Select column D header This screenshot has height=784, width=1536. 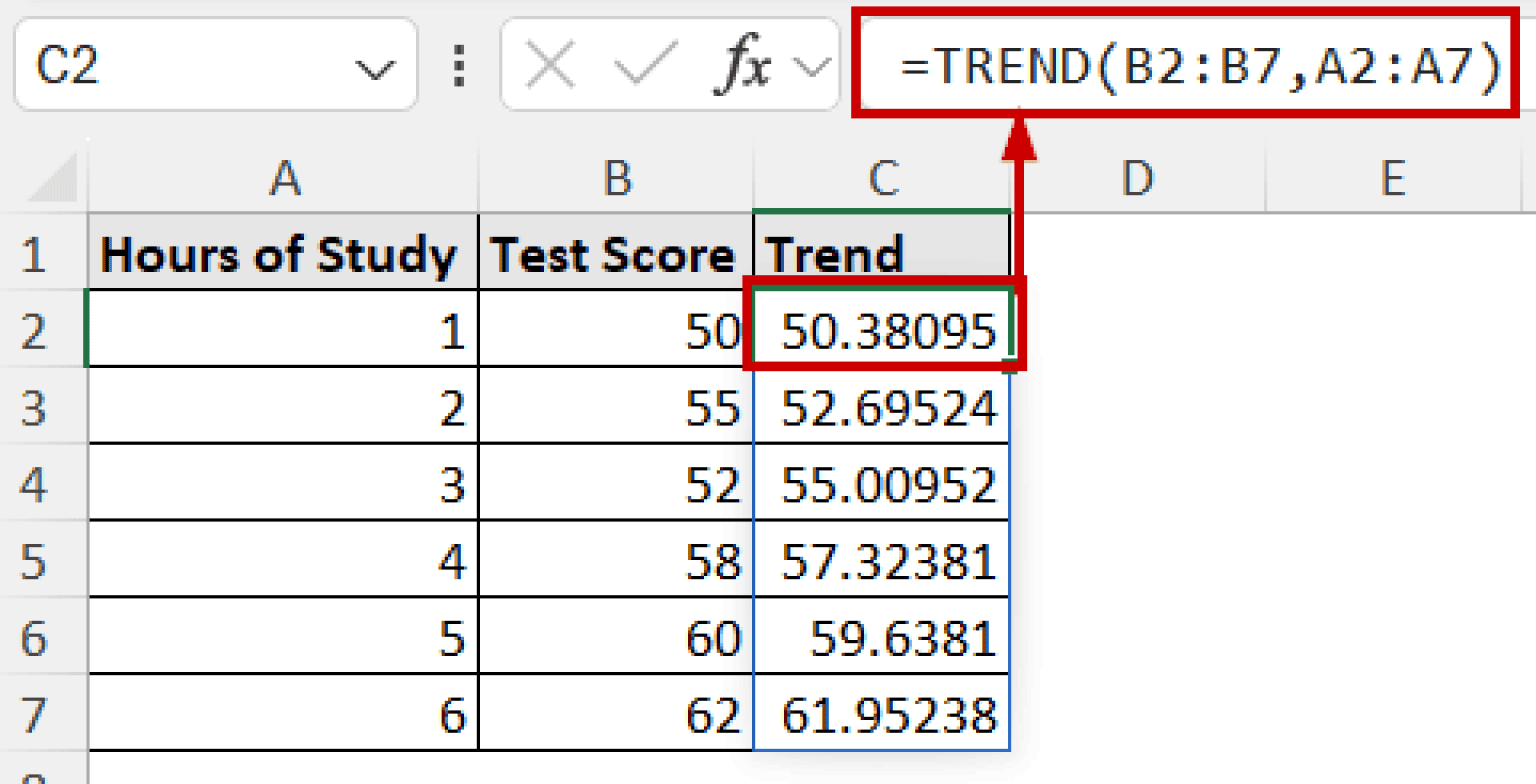pos(1137,179)
